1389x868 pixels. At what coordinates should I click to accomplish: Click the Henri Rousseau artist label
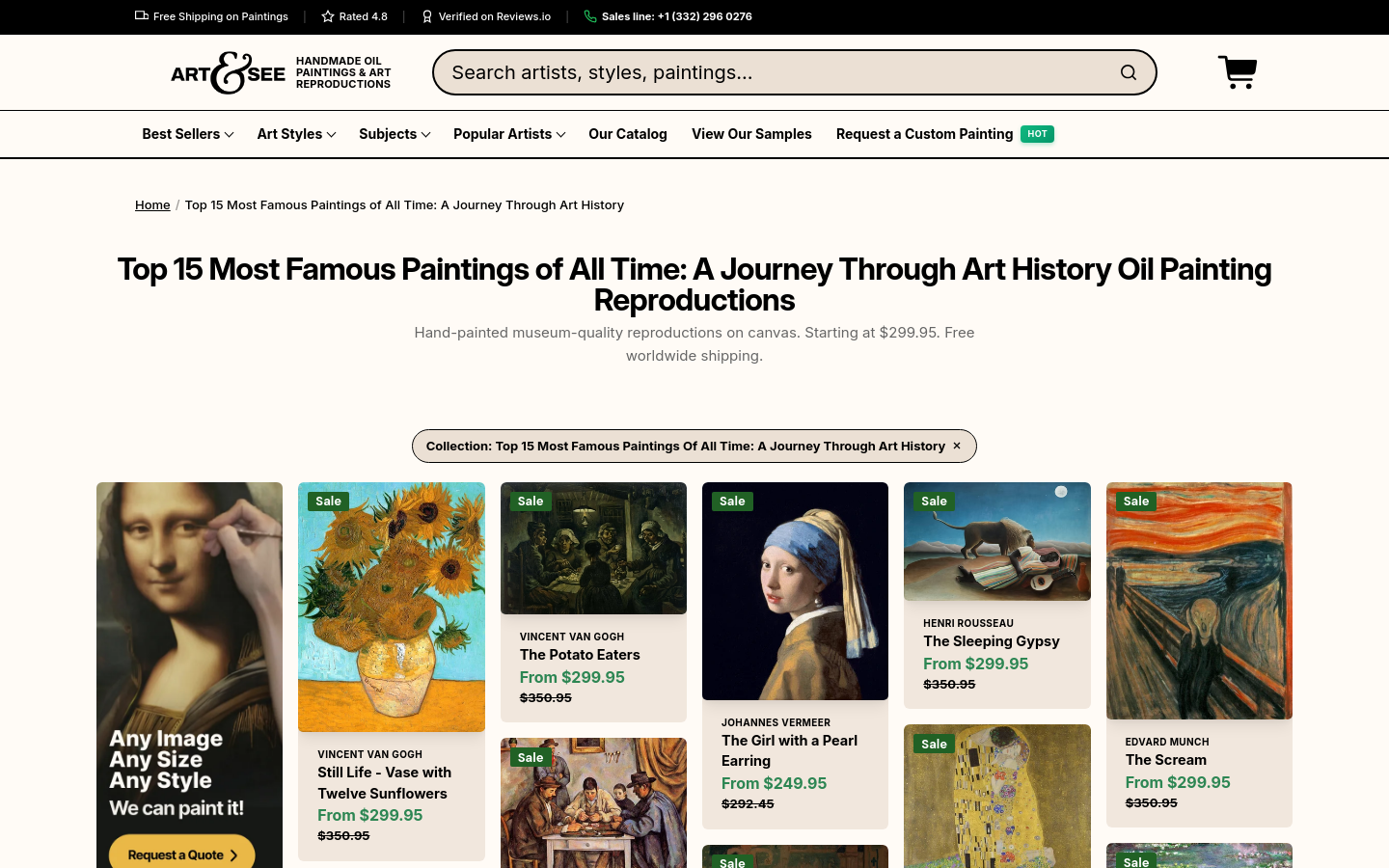(x=968, y=623)
